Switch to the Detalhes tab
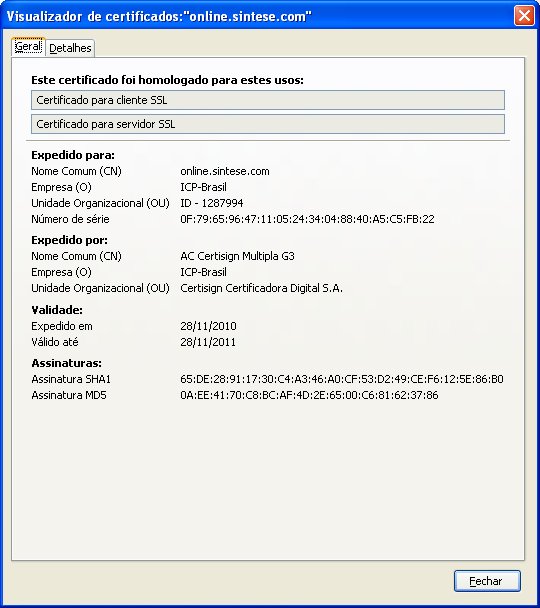 70,48
